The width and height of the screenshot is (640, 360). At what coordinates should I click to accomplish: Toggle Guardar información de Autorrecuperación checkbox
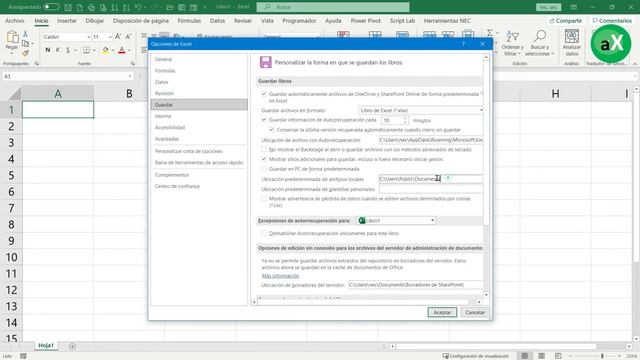click(264, 120)
